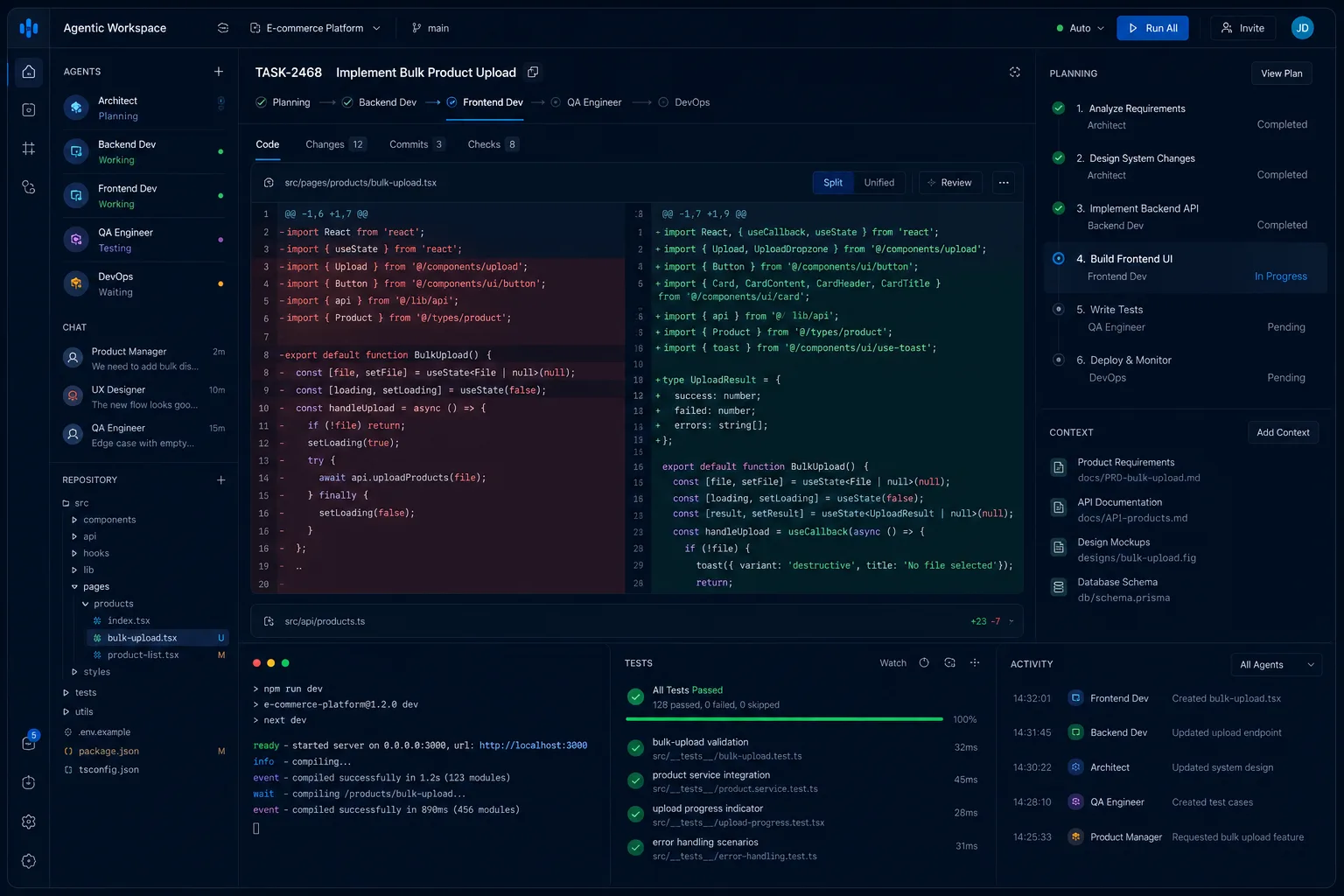This screenshot has width=1344, height=896.
Task: Open sidebar settings gear icon
Action: [x=29, y=822]
